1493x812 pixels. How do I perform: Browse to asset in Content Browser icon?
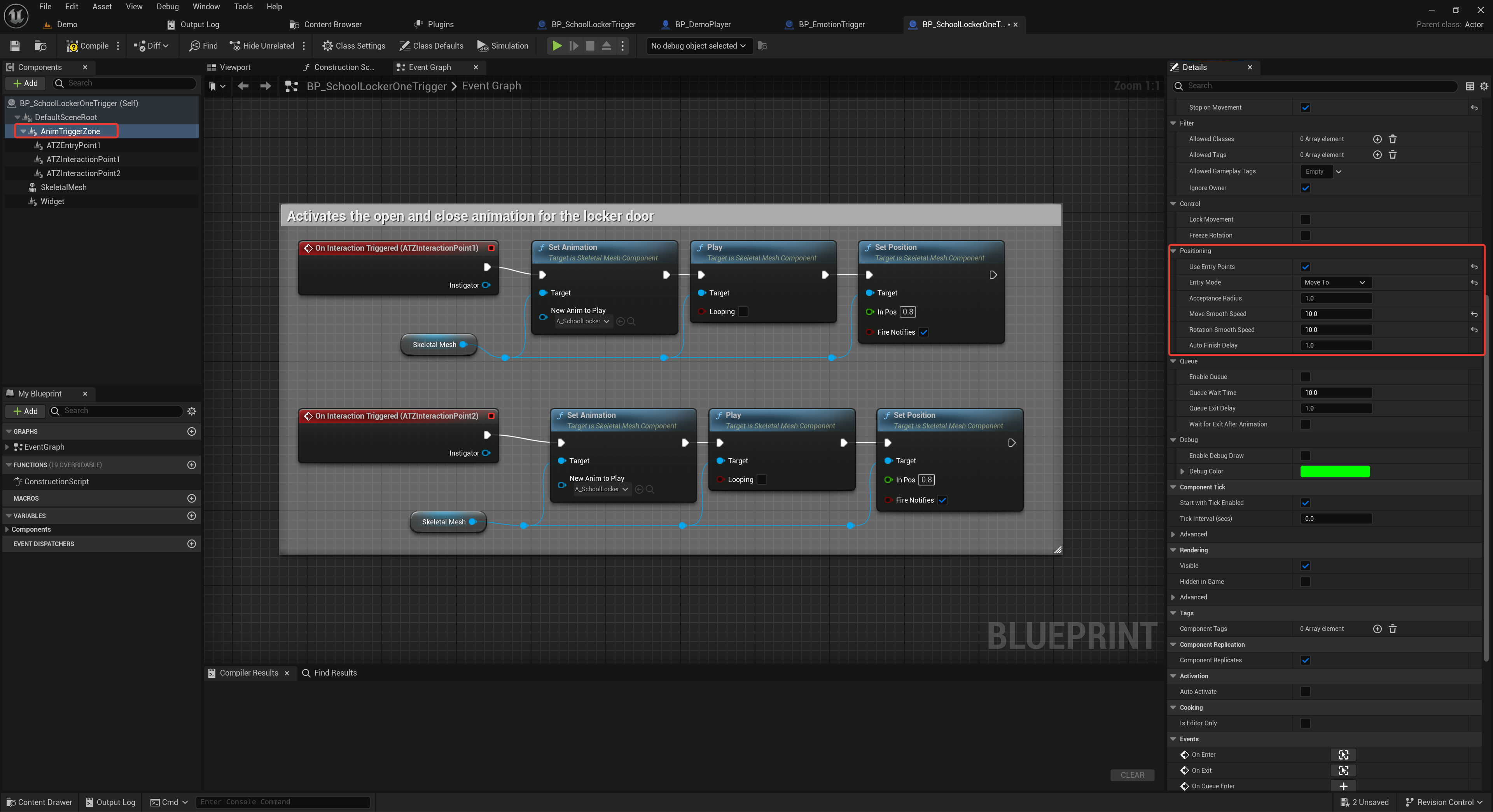click(40, 46)
